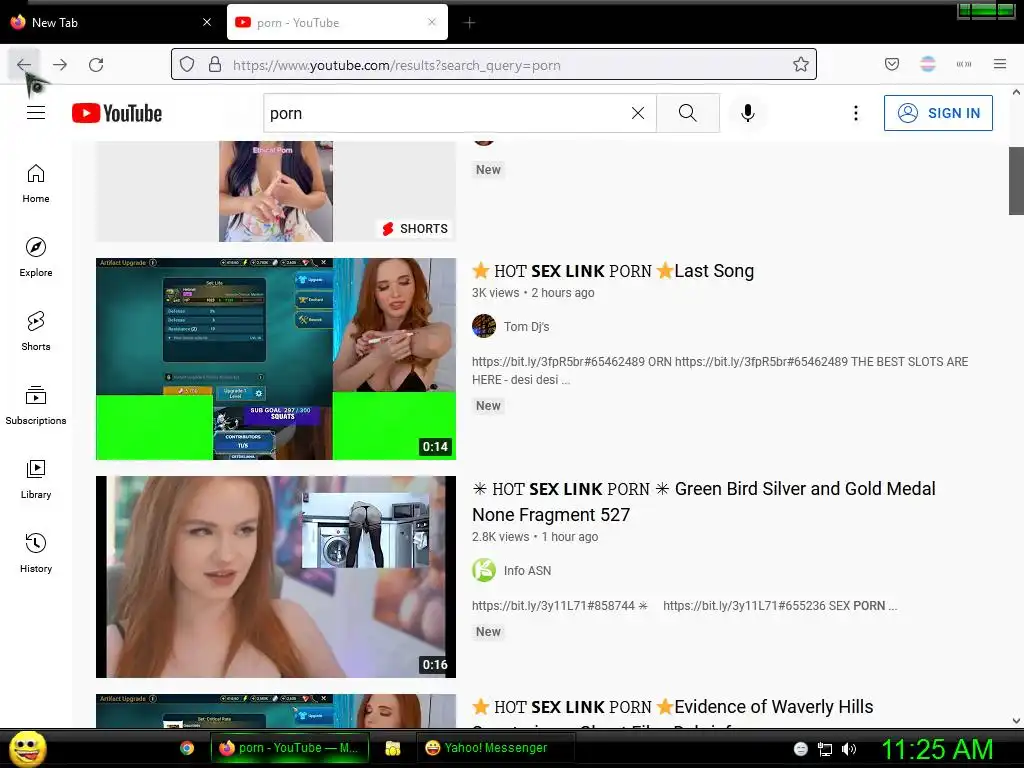Open Library in the sidebar
The width and height of the screenshot is (1024, 768).
coord(36,479)
